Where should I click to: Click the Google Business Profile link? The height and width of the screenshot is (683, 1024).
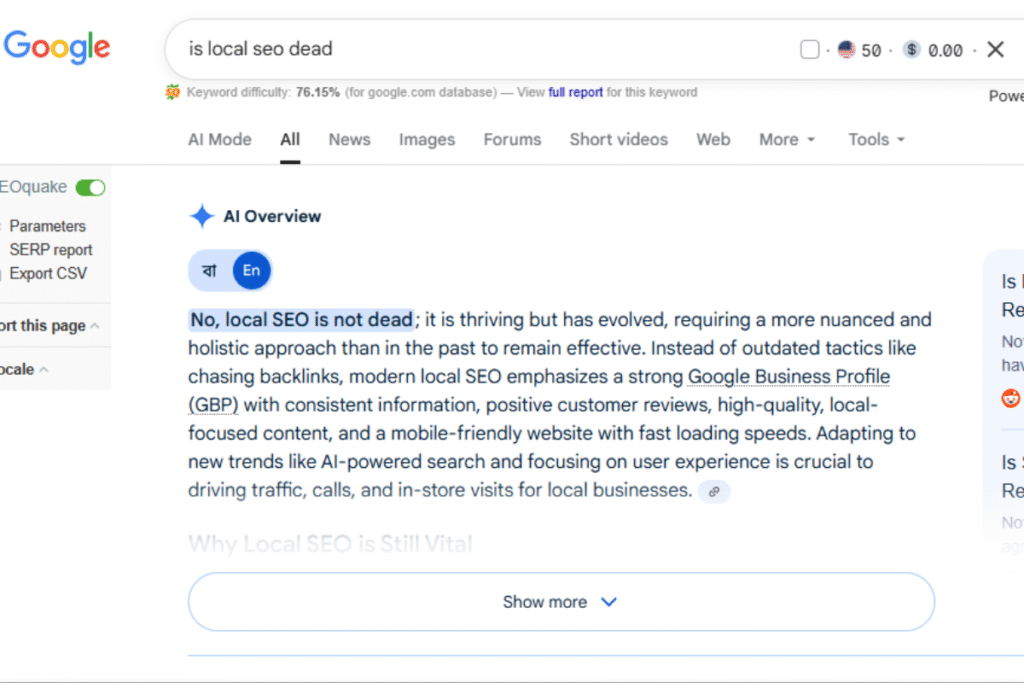point(788,377)
